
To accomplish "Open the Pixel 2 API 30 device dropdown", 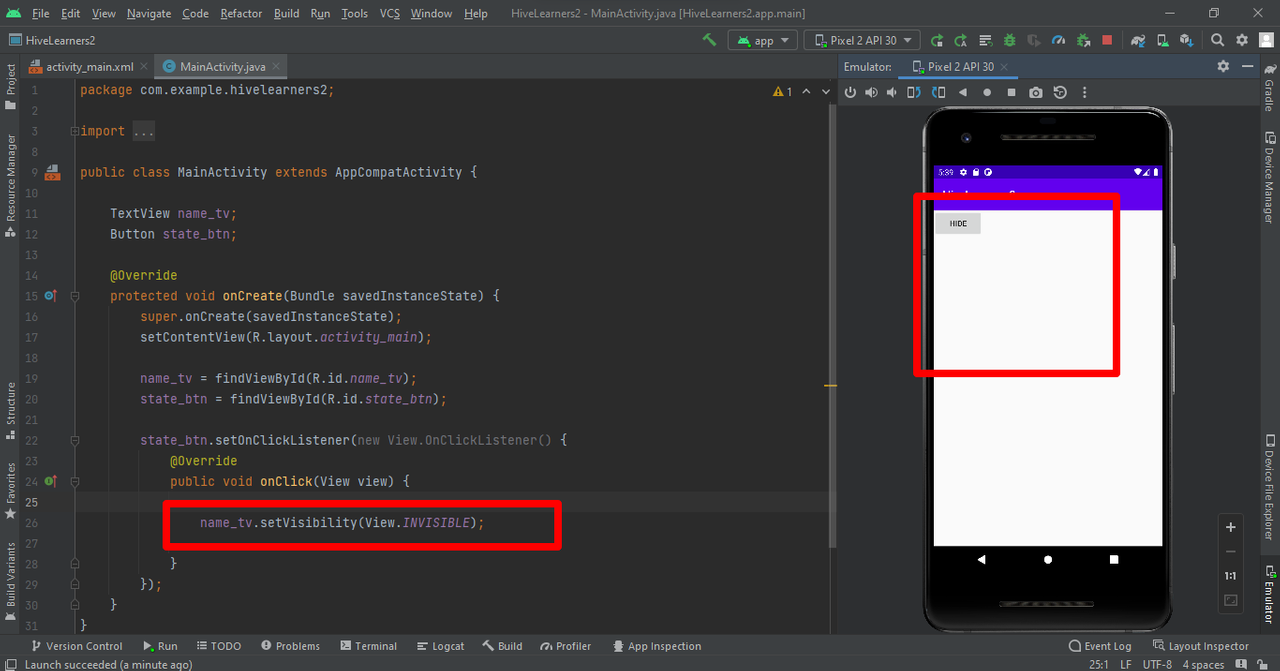I will [862, 40].
